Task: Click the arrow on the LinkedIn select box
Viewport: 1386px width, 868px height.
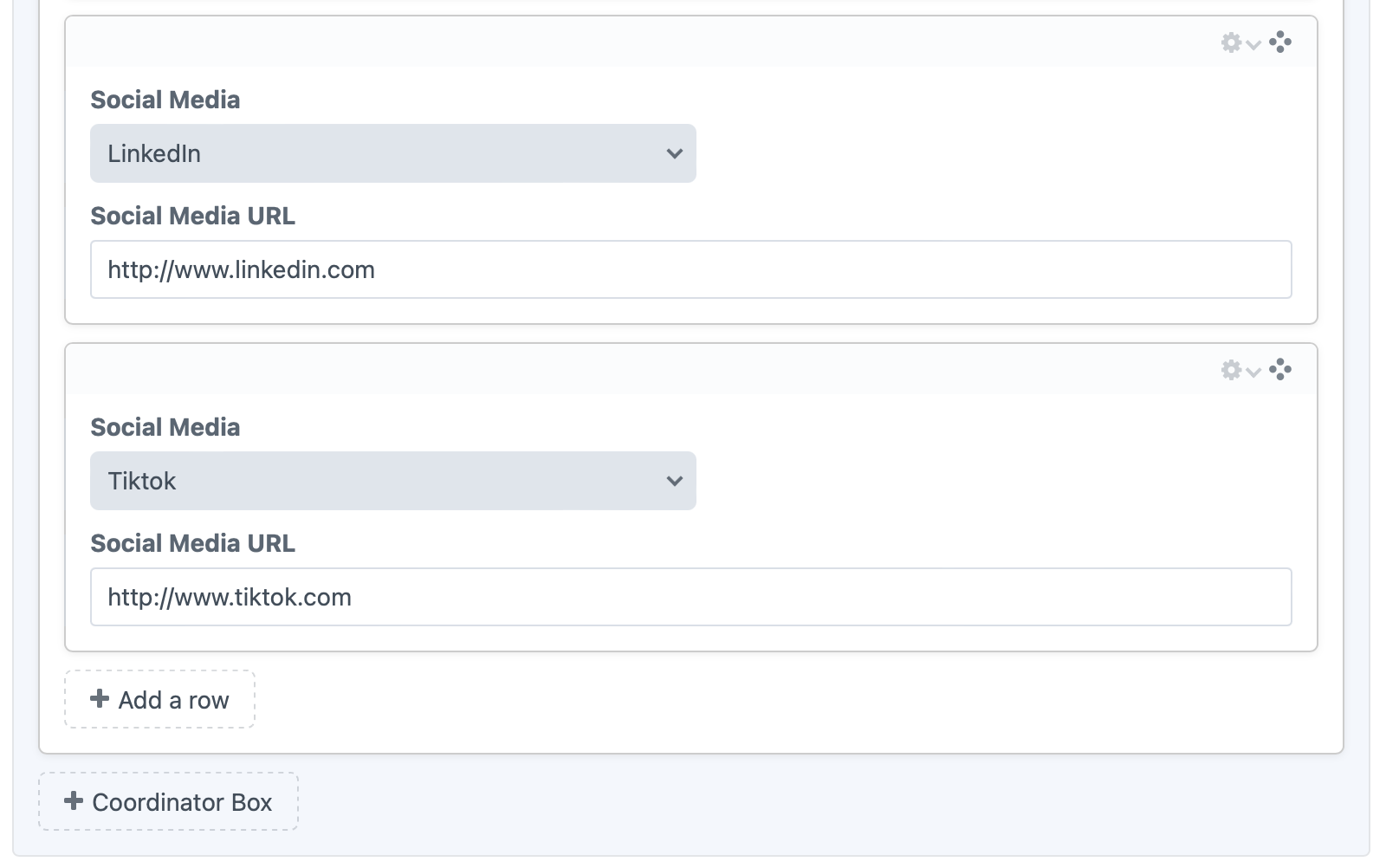Action: (x=675, y=153)
